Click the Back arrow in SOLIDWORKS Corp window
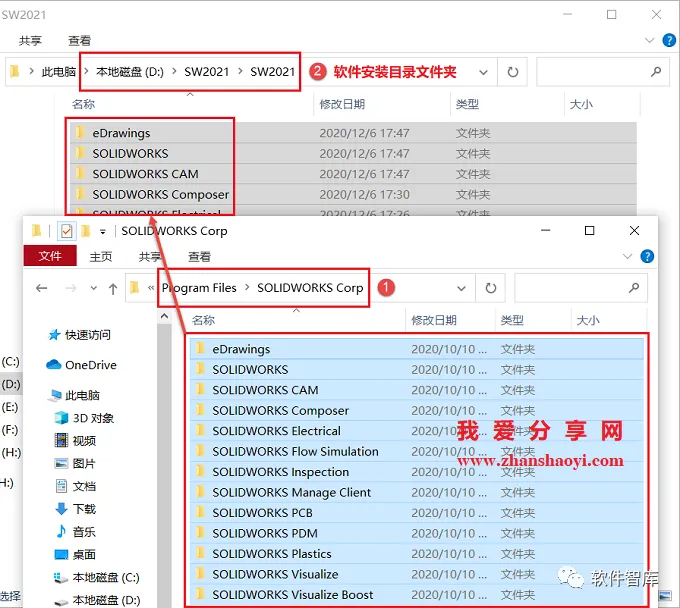This screenshot has width=680, height=608. click(x=42, y=288)
